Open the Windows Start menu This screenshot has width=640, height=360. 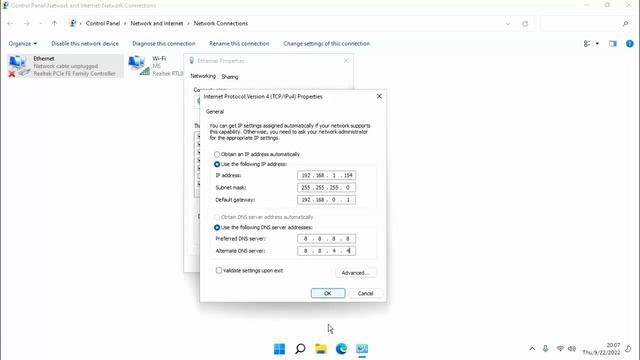pos(280,349)
